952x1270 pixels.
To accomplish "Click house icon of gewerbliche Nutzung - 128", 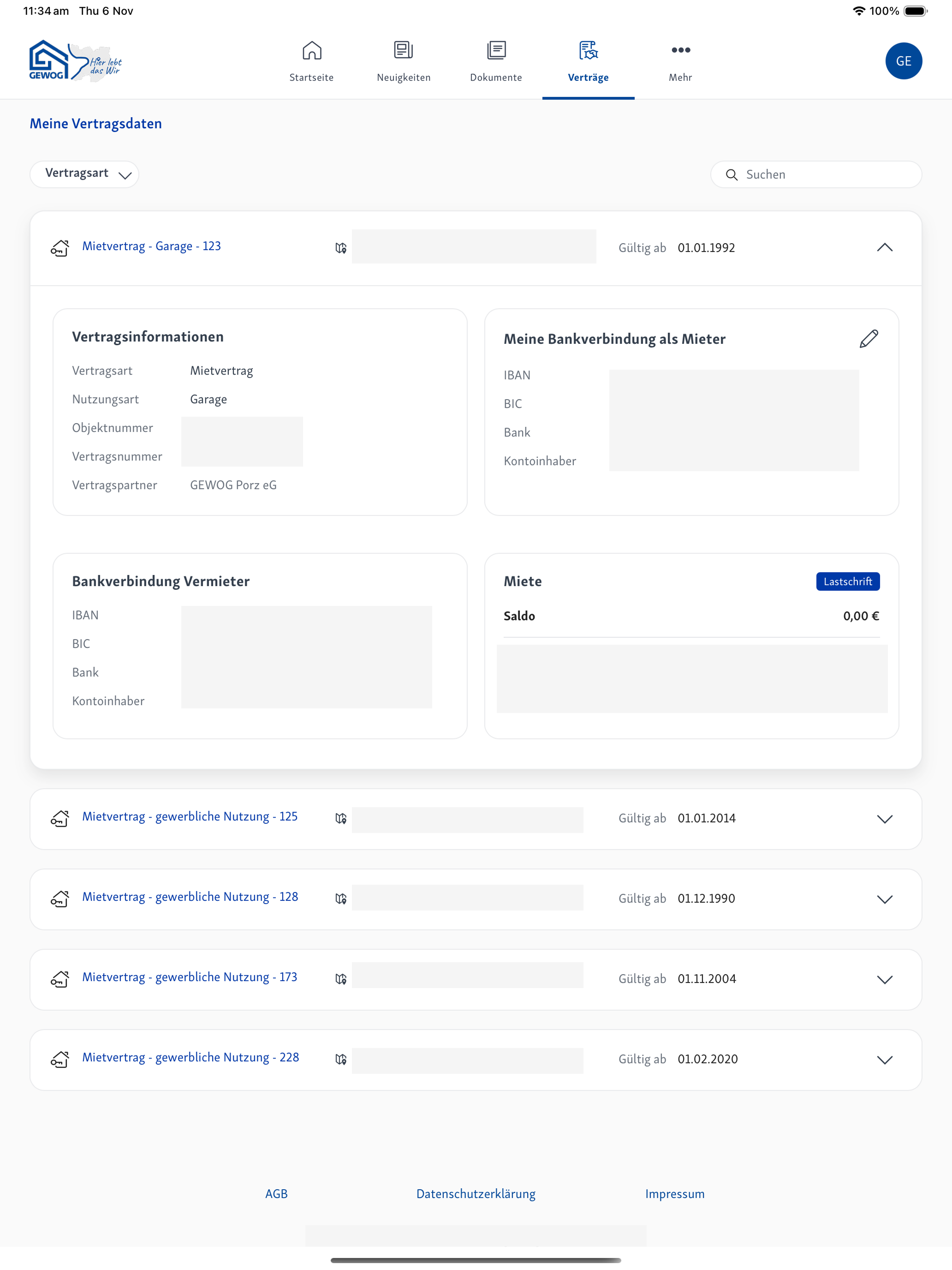I will click(60, 899).
